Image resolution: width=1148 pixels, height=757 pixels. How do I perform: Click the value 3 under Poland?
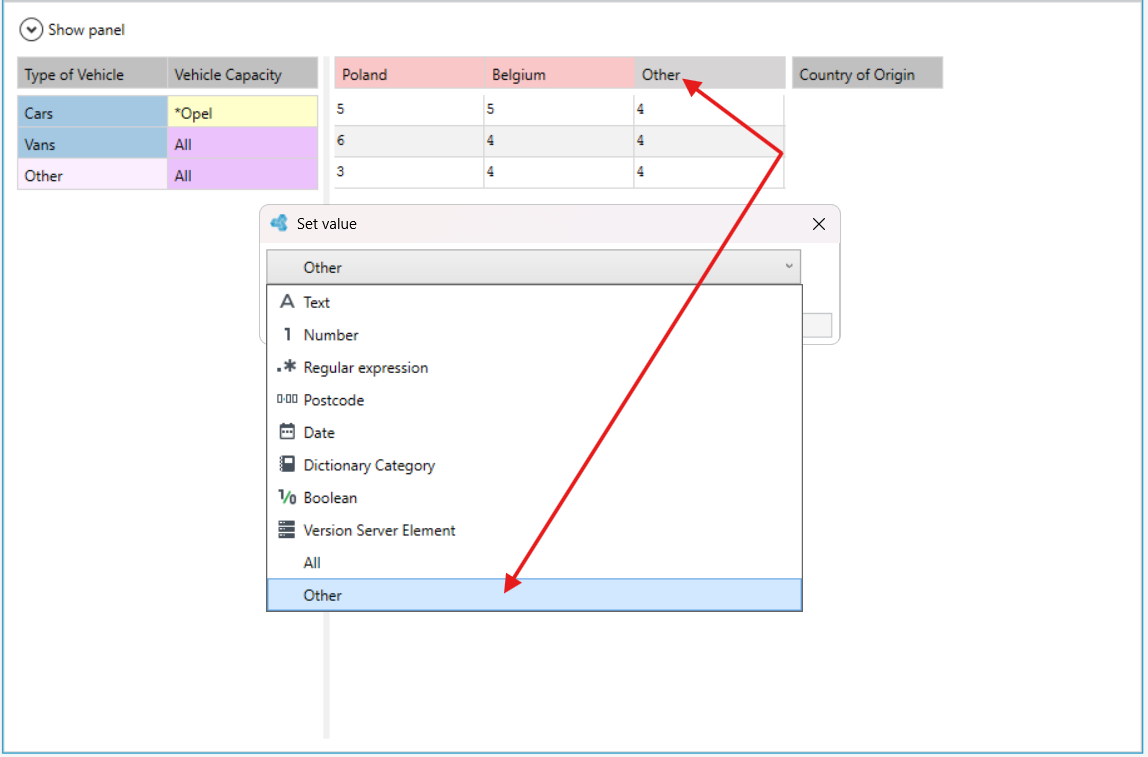click(409, 172)
